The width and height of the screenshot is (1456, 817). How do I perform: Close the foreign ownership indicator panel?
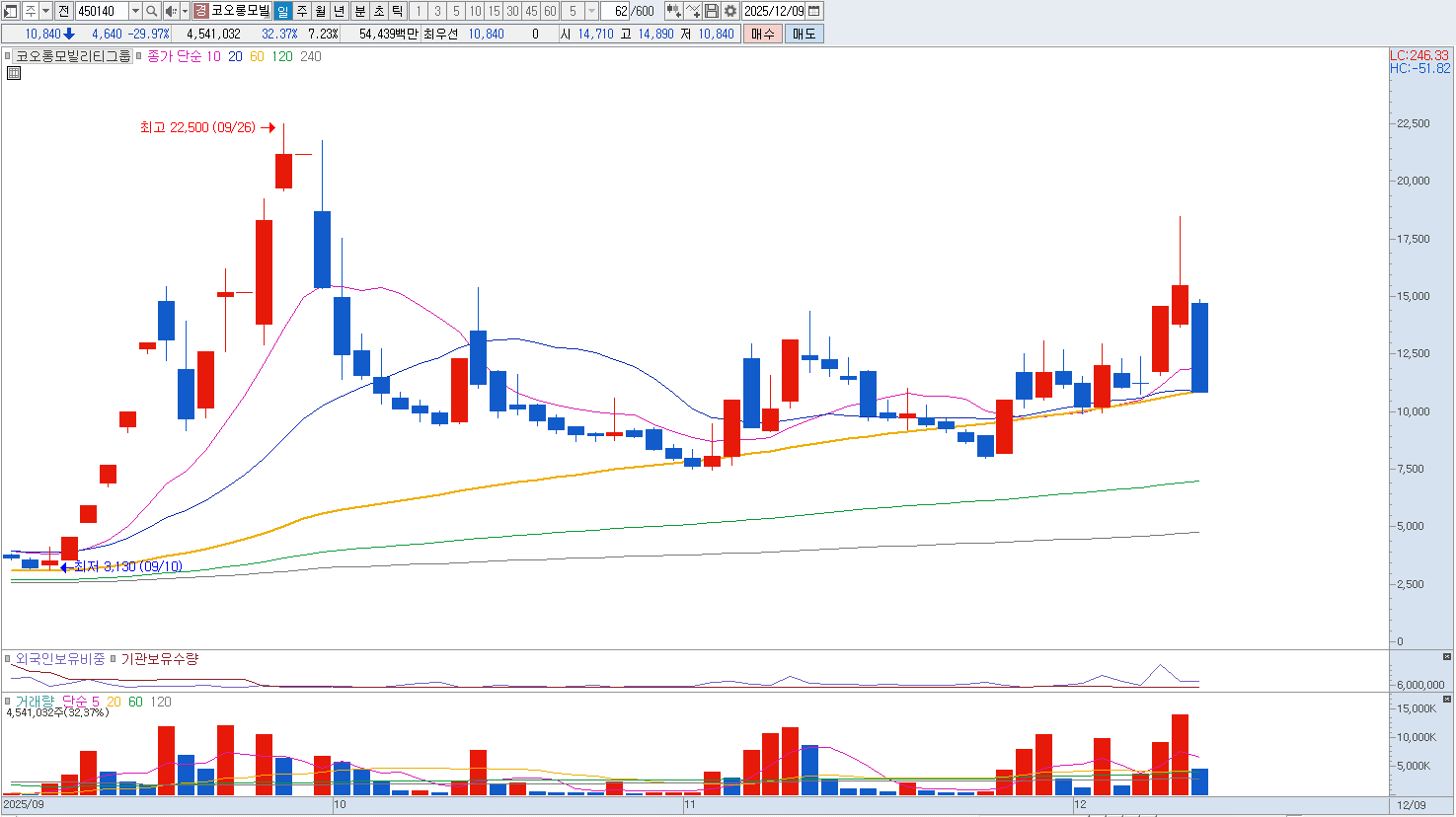pos(1447,656)
